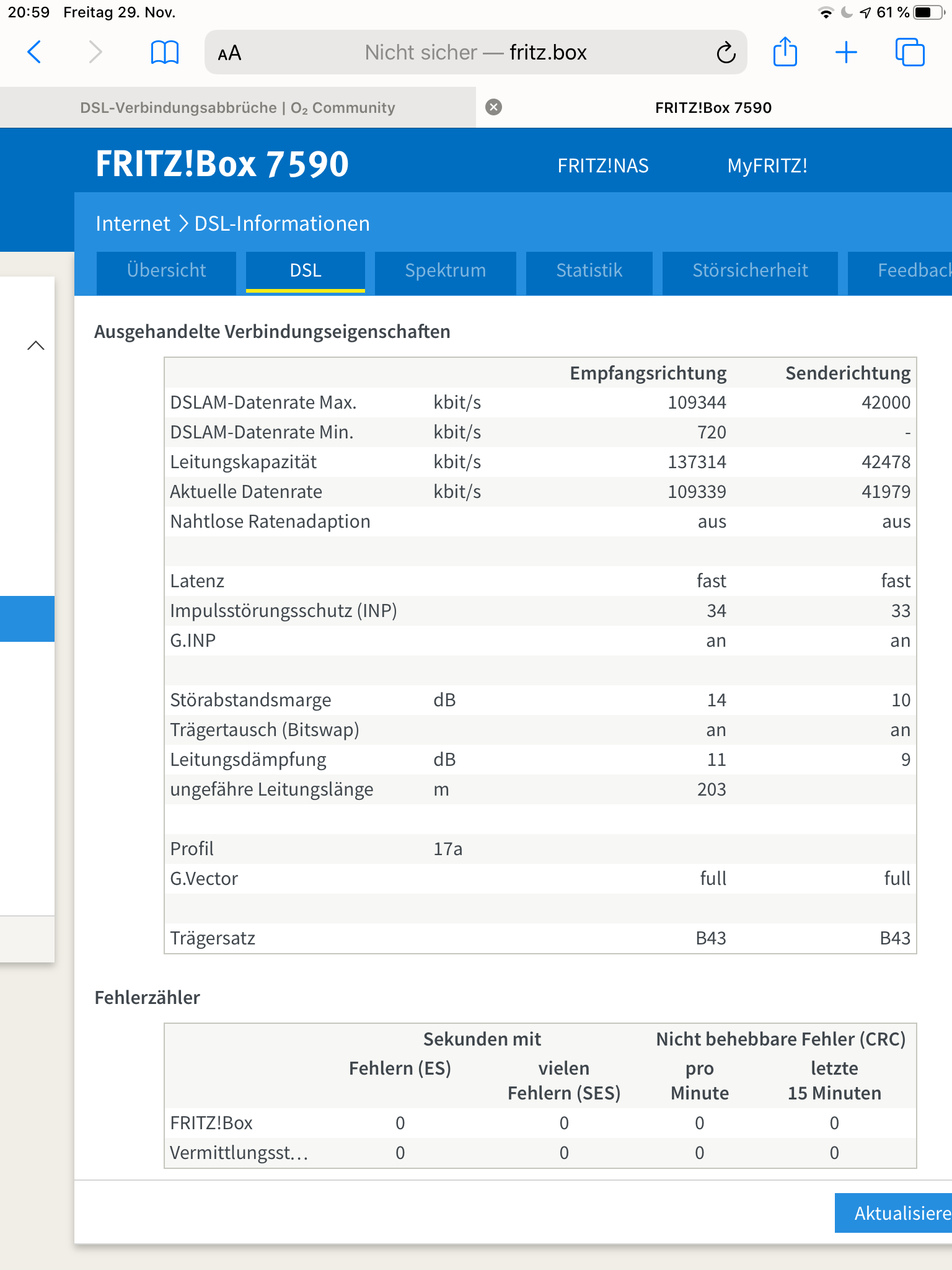Image resolution: width=952 pixels, height=1270 pixels.
Task: Close the FRITZ!Box 7590 tab
Action: 493,107
